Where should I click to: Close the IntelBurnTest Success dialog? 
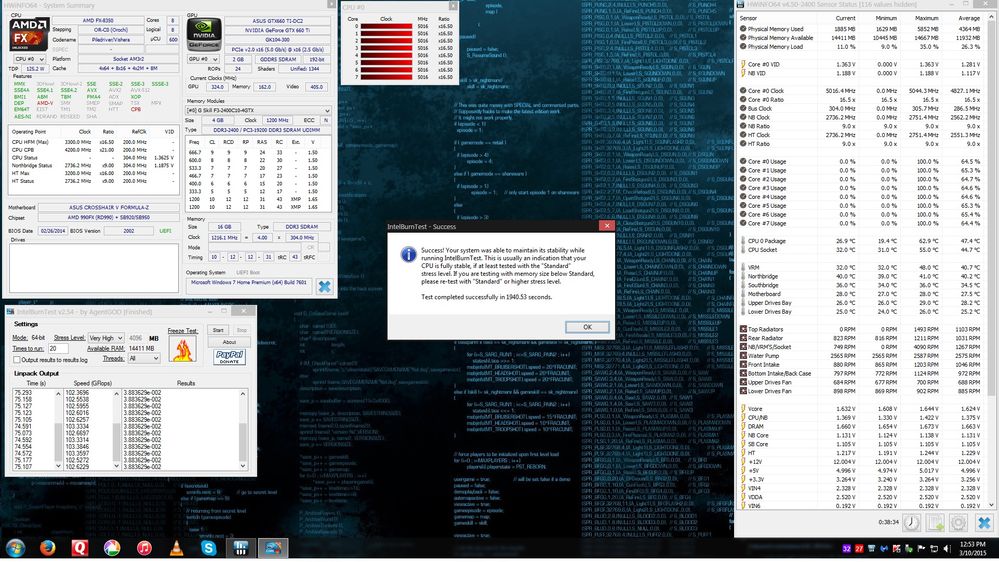[607, 226]
